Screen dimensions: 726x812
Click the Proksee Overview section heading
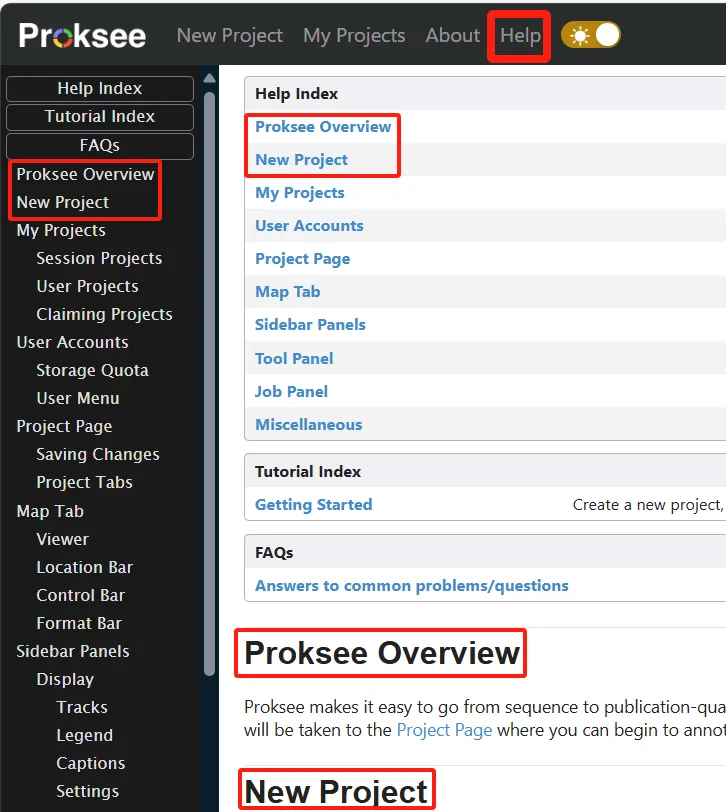tap(382, 653)
